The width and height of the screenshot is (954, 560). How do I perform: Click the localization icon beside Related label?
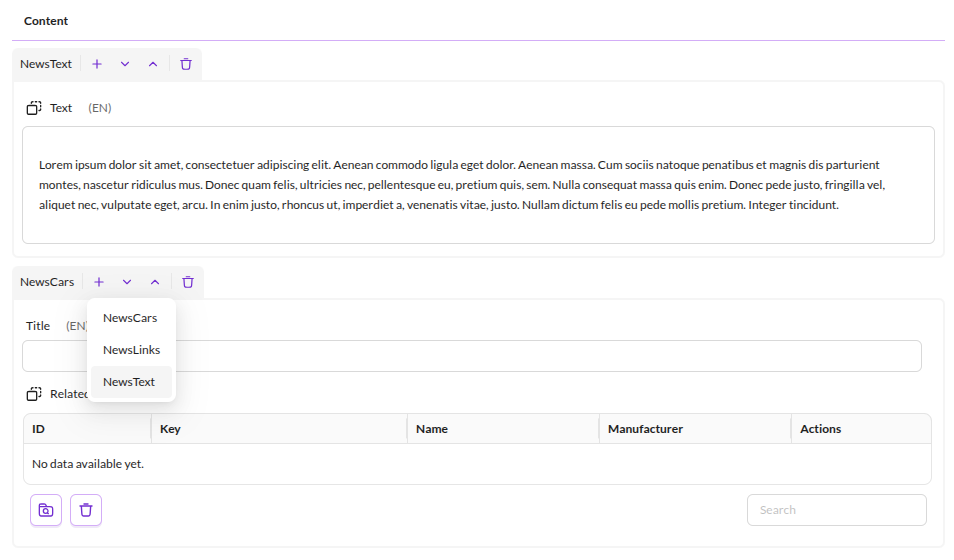[x=34, y=394]
